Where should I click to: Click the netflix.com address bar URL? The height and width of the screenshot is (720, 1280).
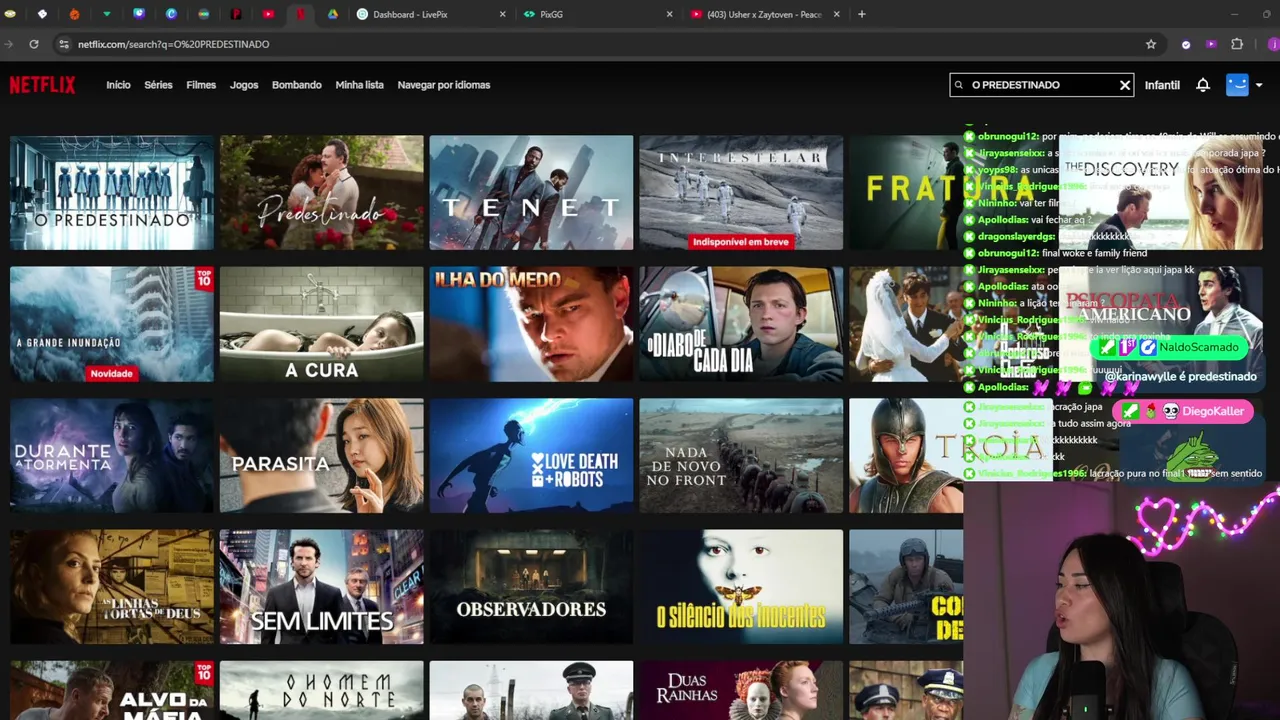tap(174, 44)
